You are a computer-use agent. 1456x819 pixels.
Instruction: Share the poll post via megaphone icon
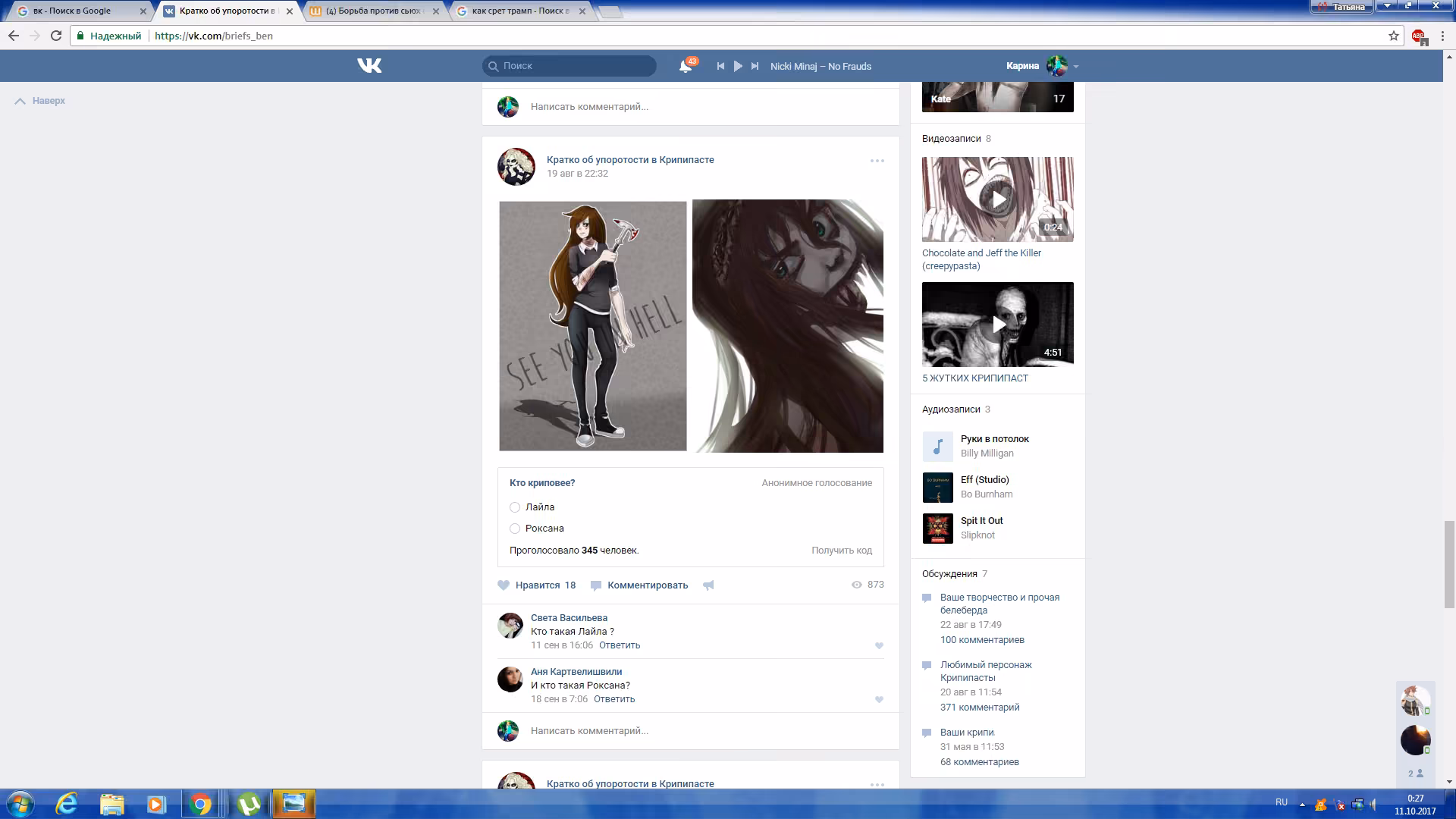point(708,585)
